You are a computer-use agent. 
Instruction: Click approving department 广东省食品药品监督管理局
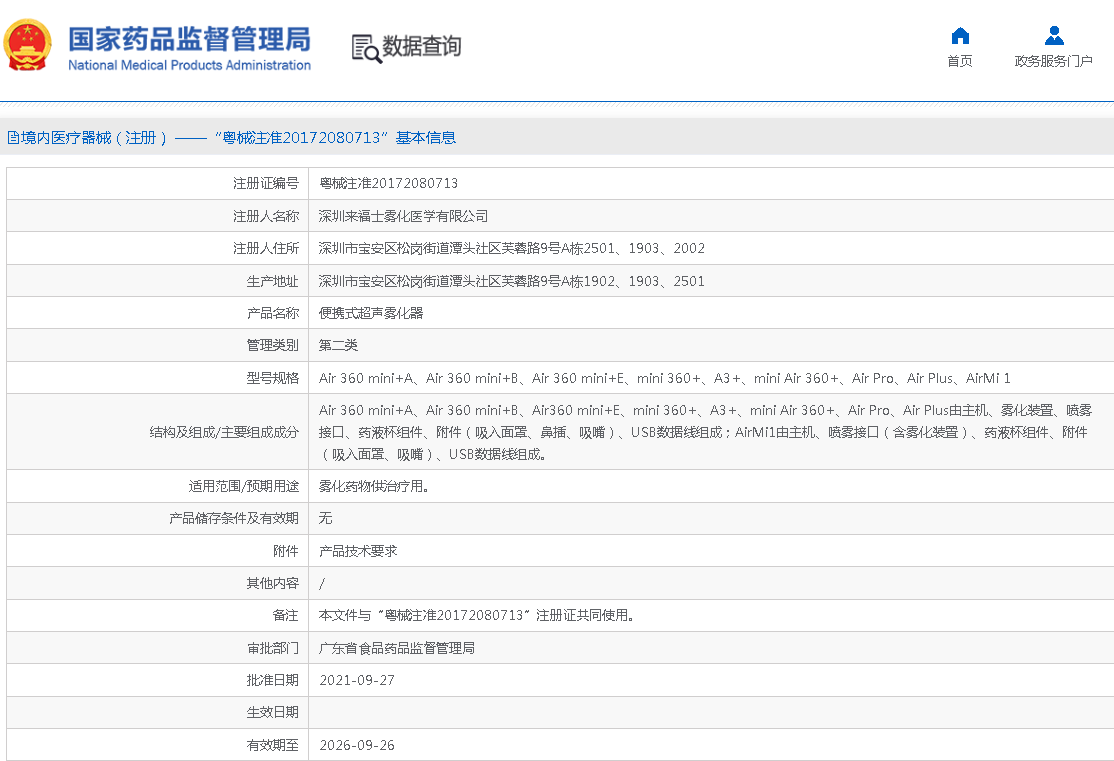(x=396, y=648)
